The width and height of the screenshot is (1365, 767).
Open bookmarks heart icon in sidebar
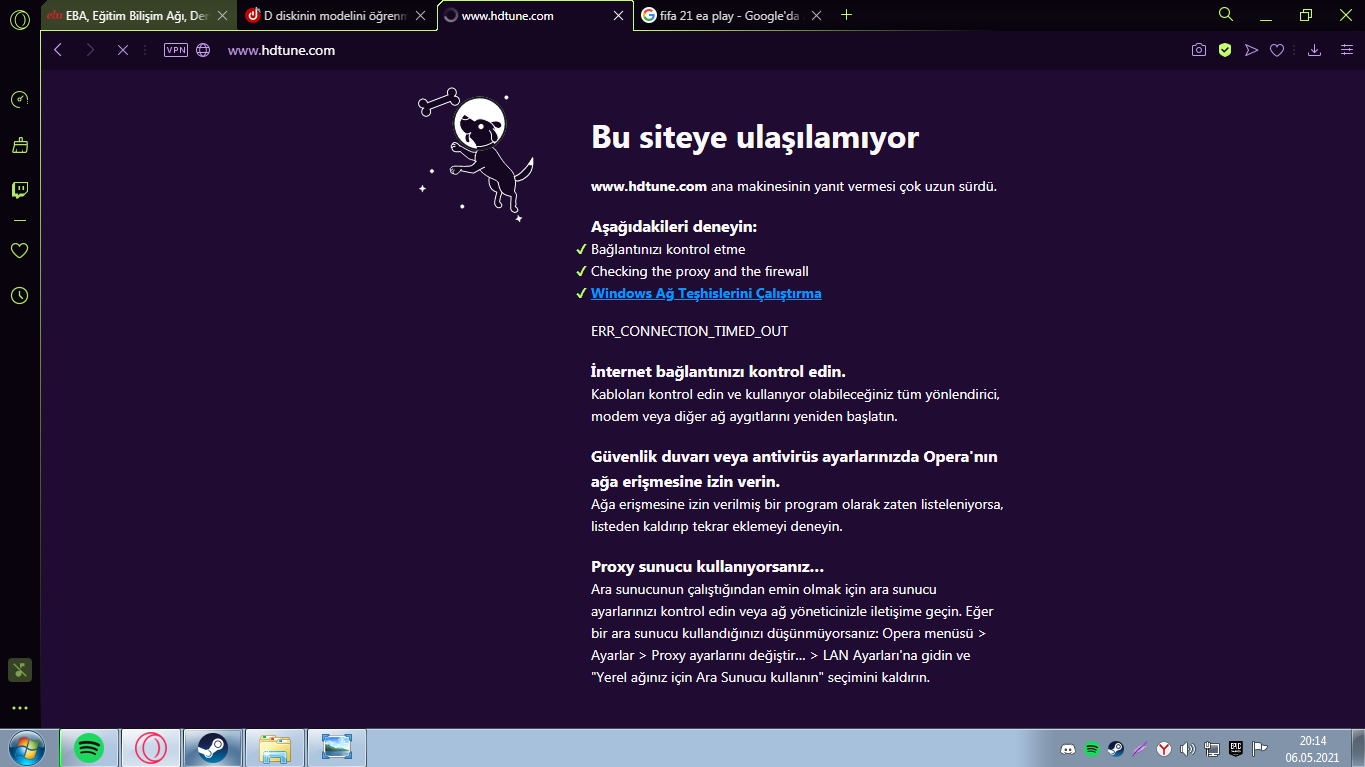(19, 251)
